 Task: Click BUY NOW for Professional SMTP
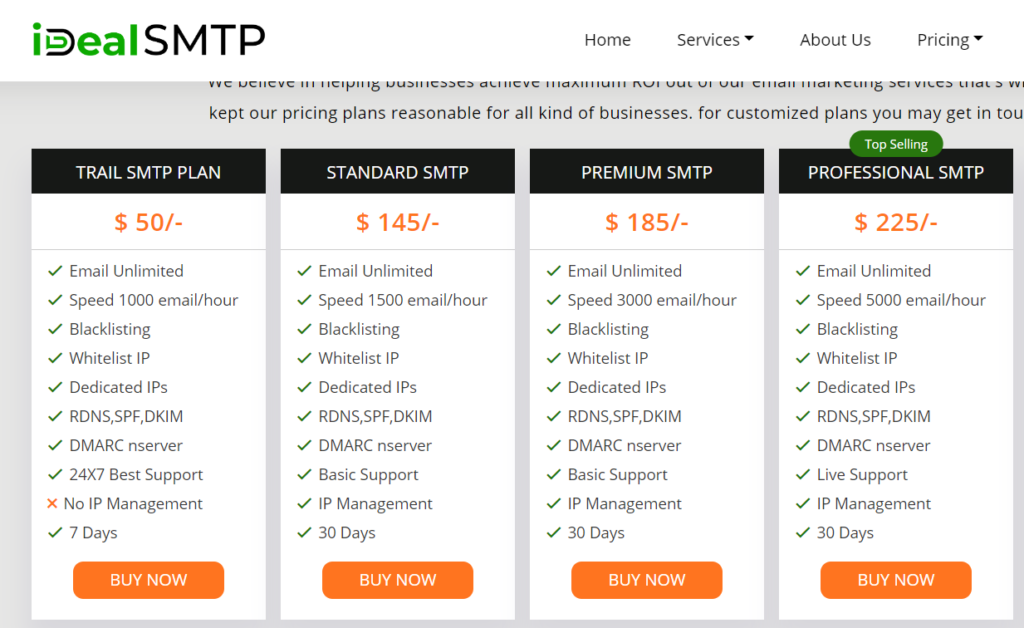[895, 580]
